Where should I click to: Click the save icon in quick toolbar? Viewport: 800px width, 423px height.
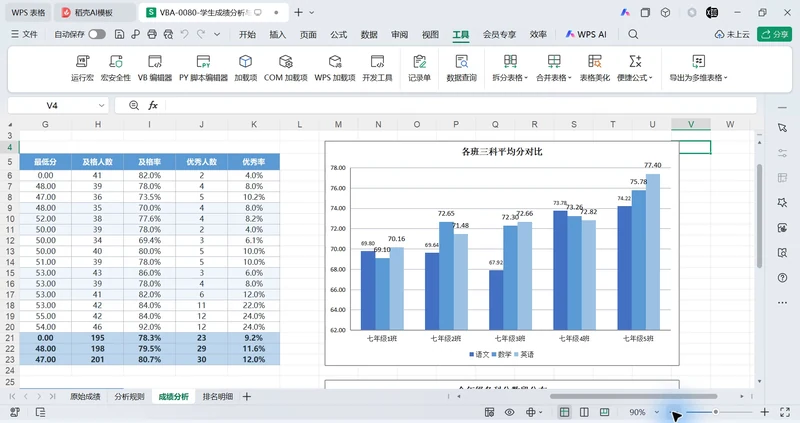(119, 34)
